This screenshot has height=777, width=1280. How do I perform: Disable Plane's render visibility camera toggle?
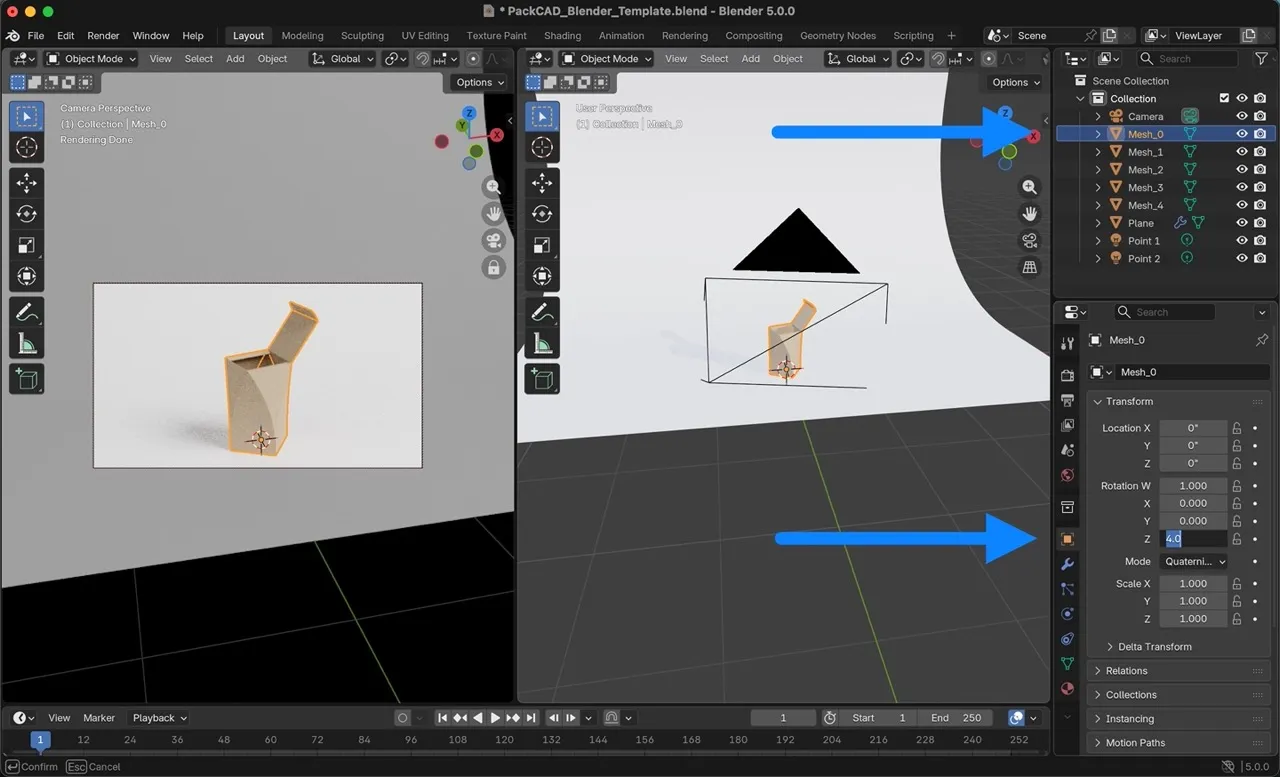pos(1258,222)
